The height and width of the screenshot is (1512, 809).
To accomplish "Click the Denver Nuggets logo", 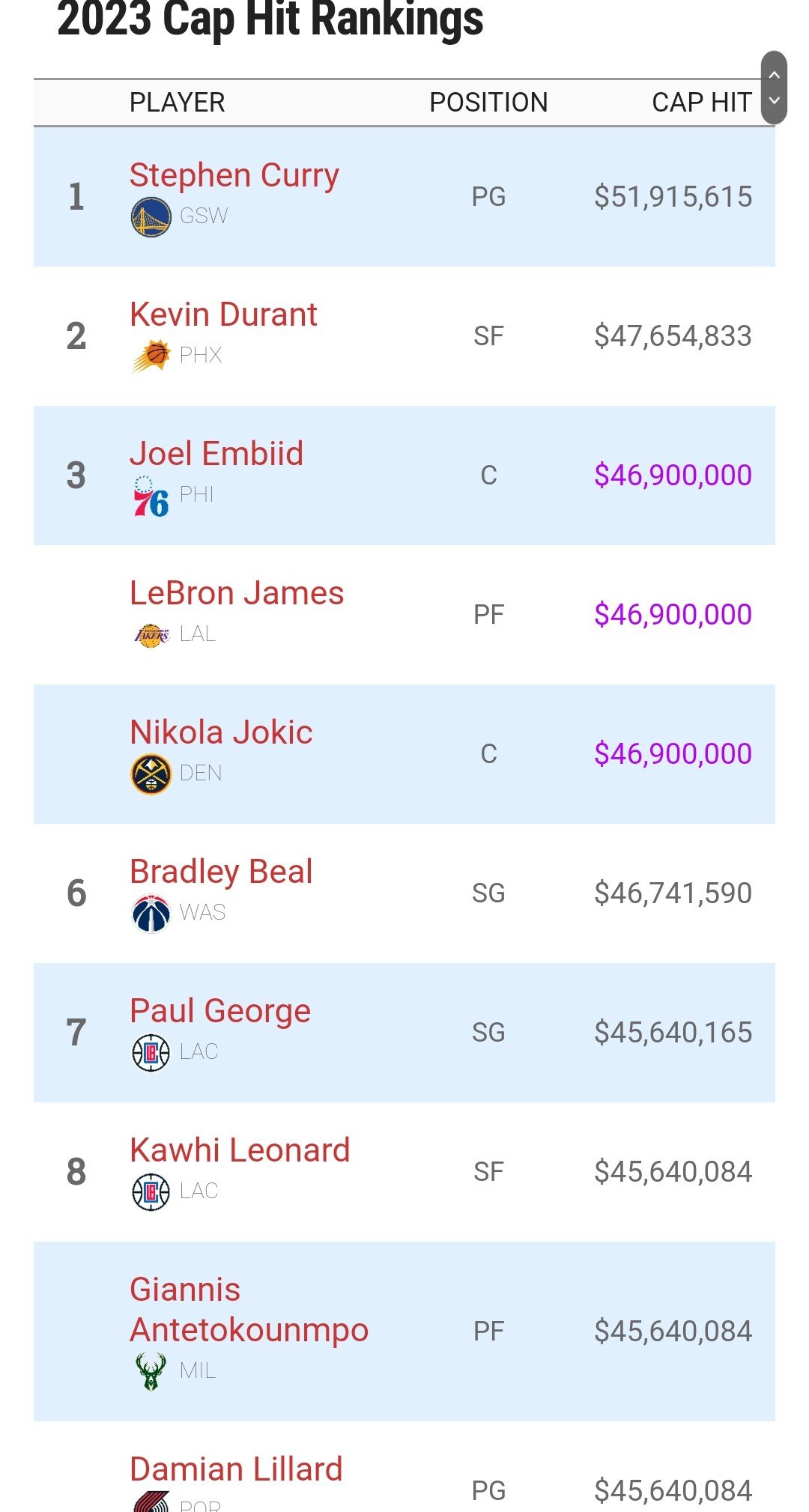I will coord(151,774).
